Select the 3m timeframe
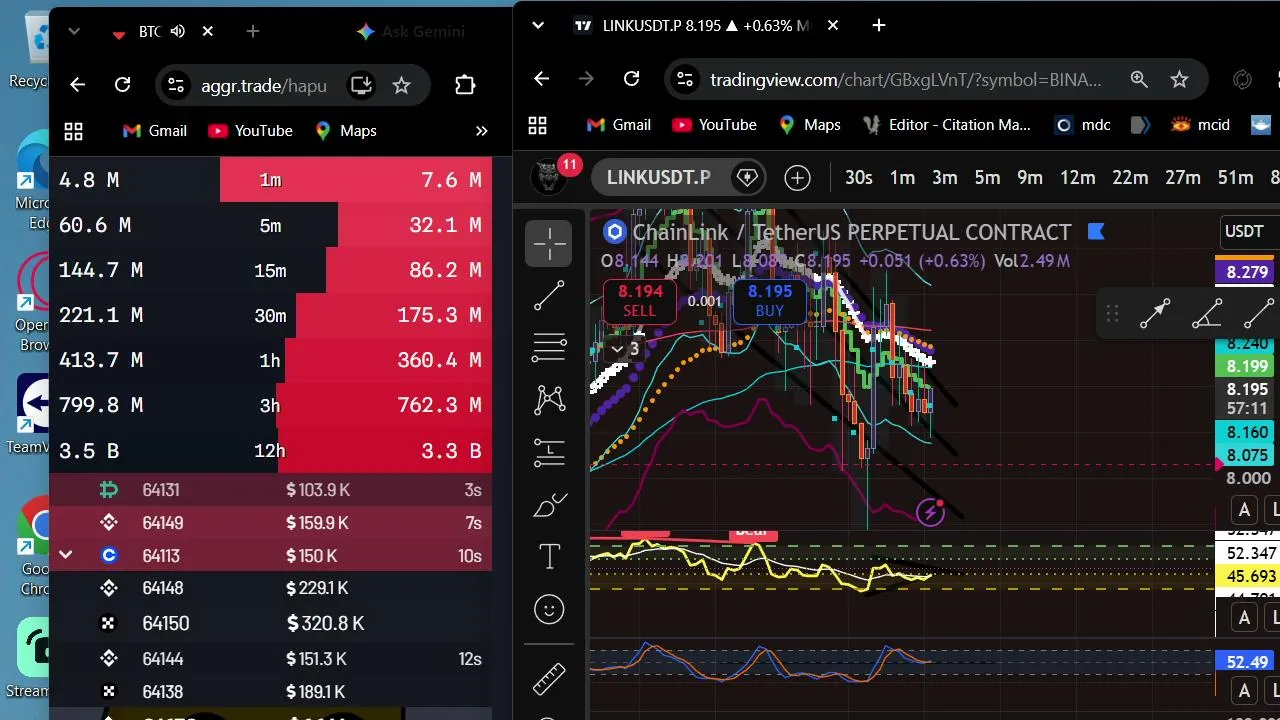This screenshot has height=720, width=1280. tap(945, 178)
